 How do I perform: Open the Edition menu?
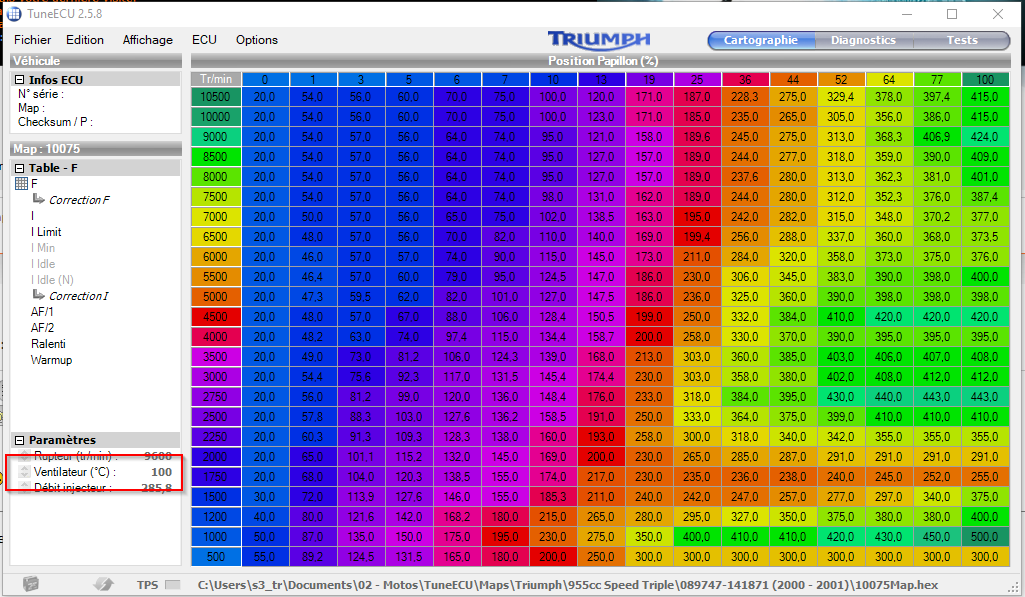(85, 40)
